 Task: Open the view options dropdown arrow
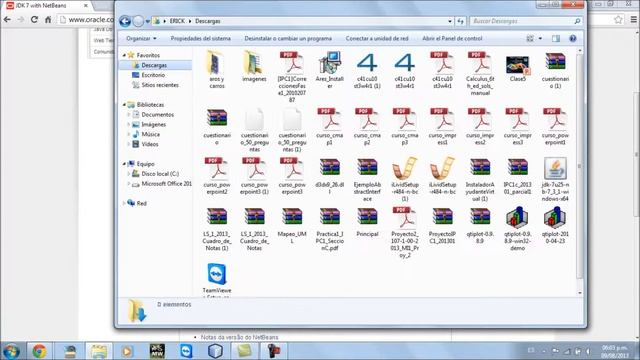point(540,38)
